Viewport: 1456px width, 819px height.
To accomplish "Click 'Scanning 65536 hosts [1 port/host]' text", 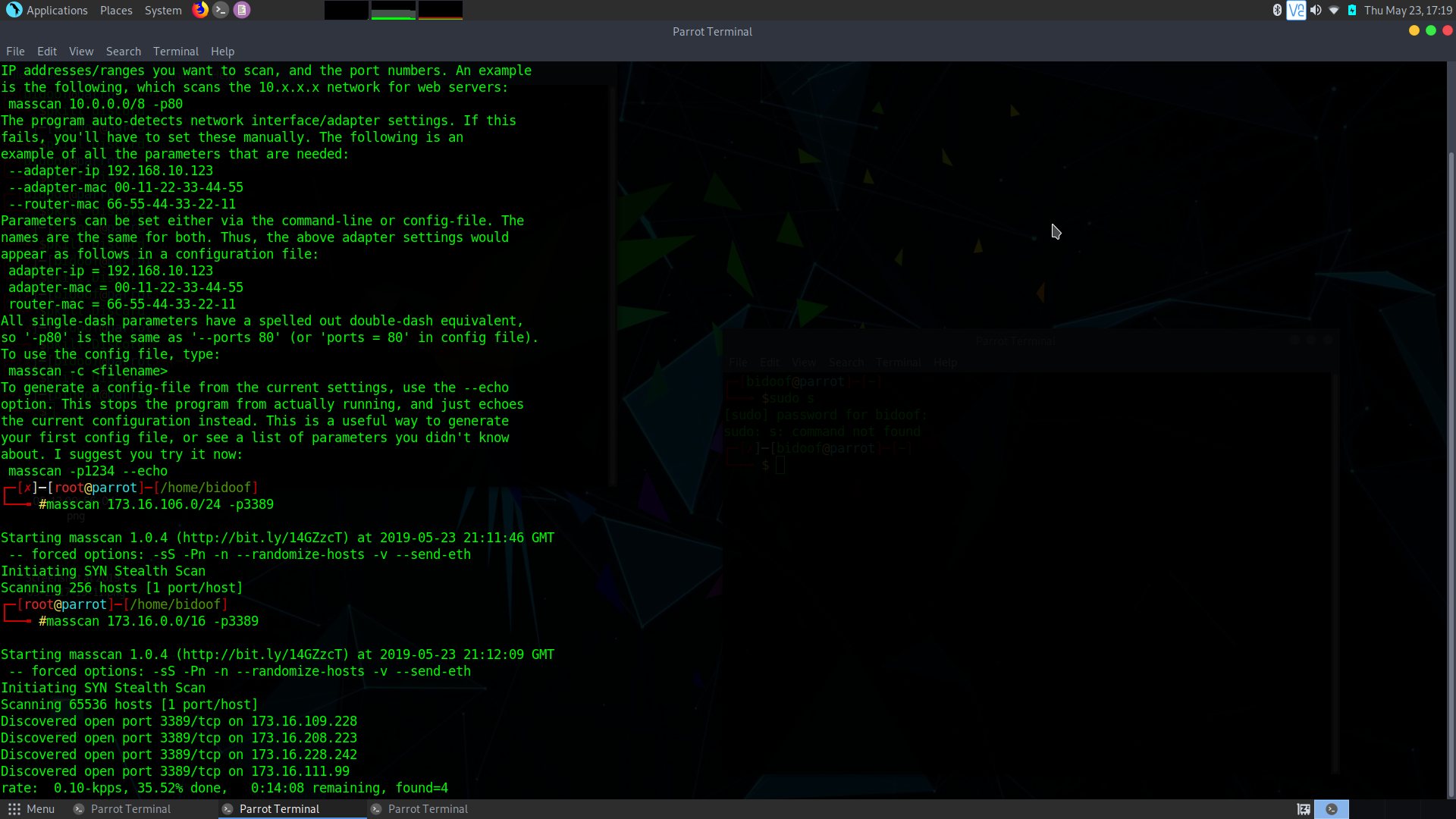I will (x=130, y=704).
